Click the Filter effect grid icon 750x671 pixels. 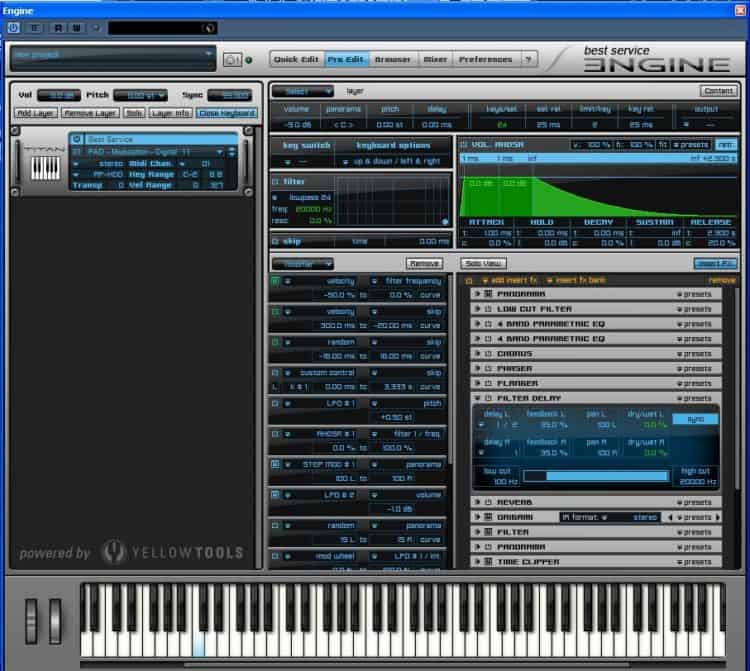[x=488, y=532]
